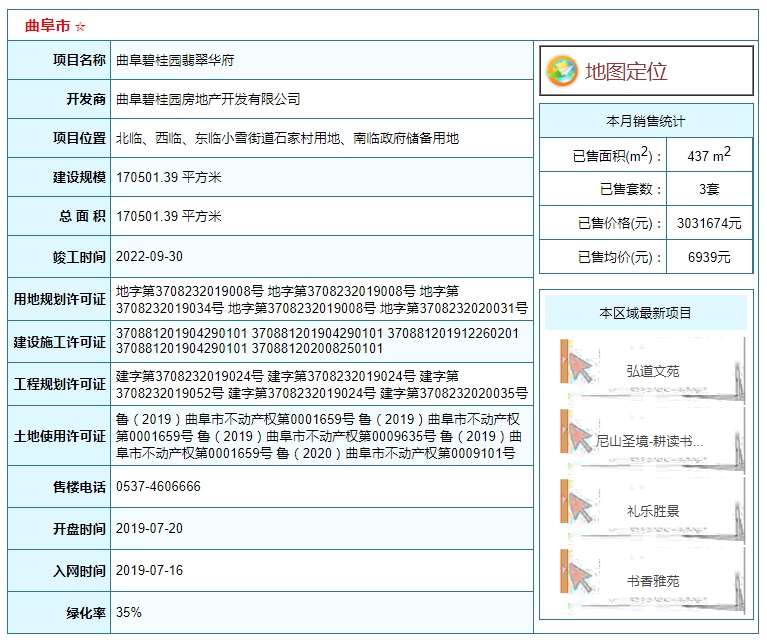Click opening date 2019-07-20
This screenshot has height=642, width=767.
coord(149,528)
